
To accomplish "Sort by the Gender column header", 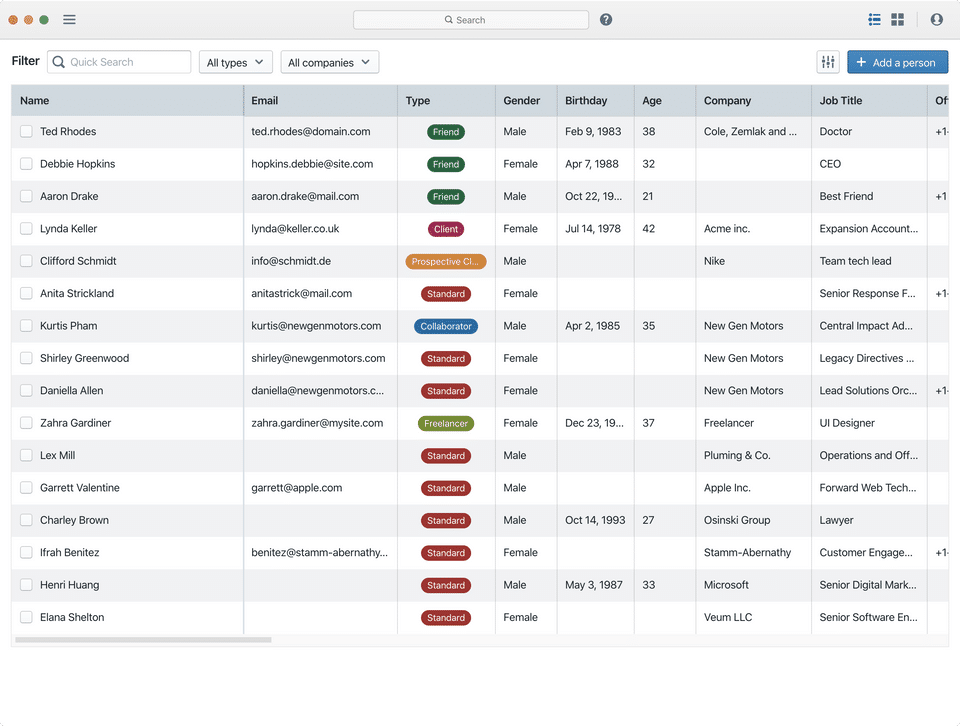I will (526, 100).
